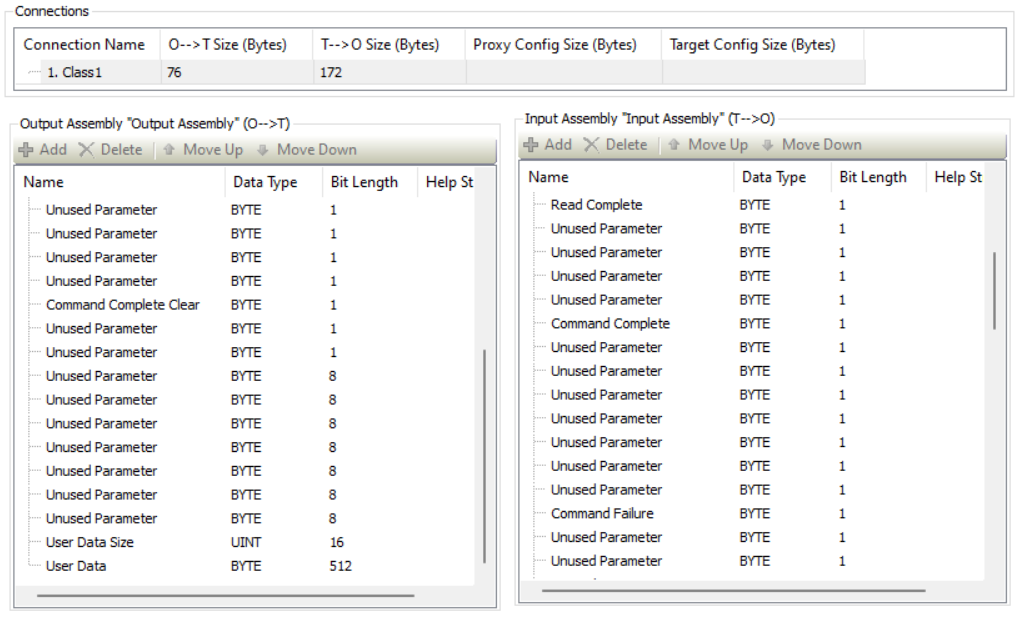Click Add icon in Output Assembly toolbar
Image resolution: width=1021 pixels, height=627 pixels.
[26, 150]
